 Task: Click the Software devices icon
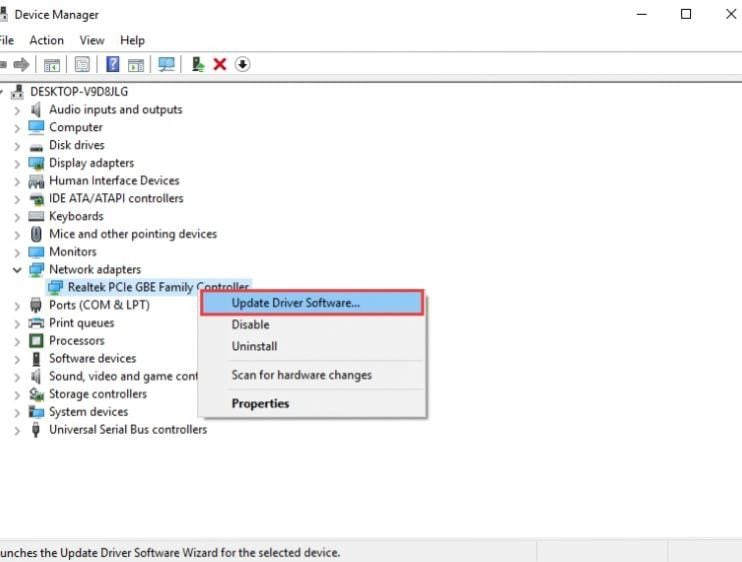pos(36,359)
